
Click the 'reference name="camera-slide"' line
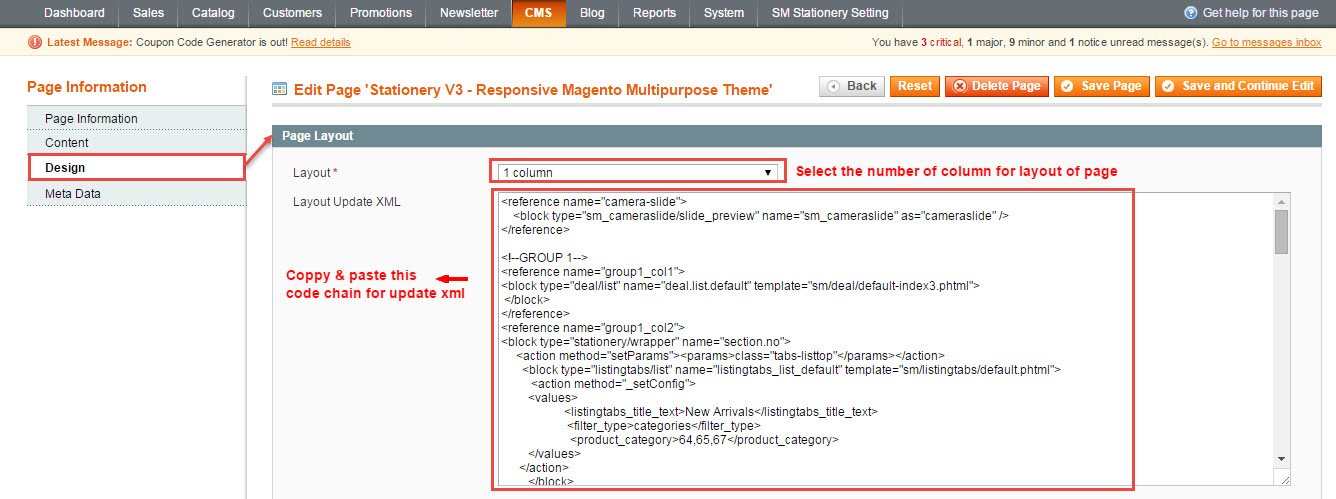[x=593, y=201]
